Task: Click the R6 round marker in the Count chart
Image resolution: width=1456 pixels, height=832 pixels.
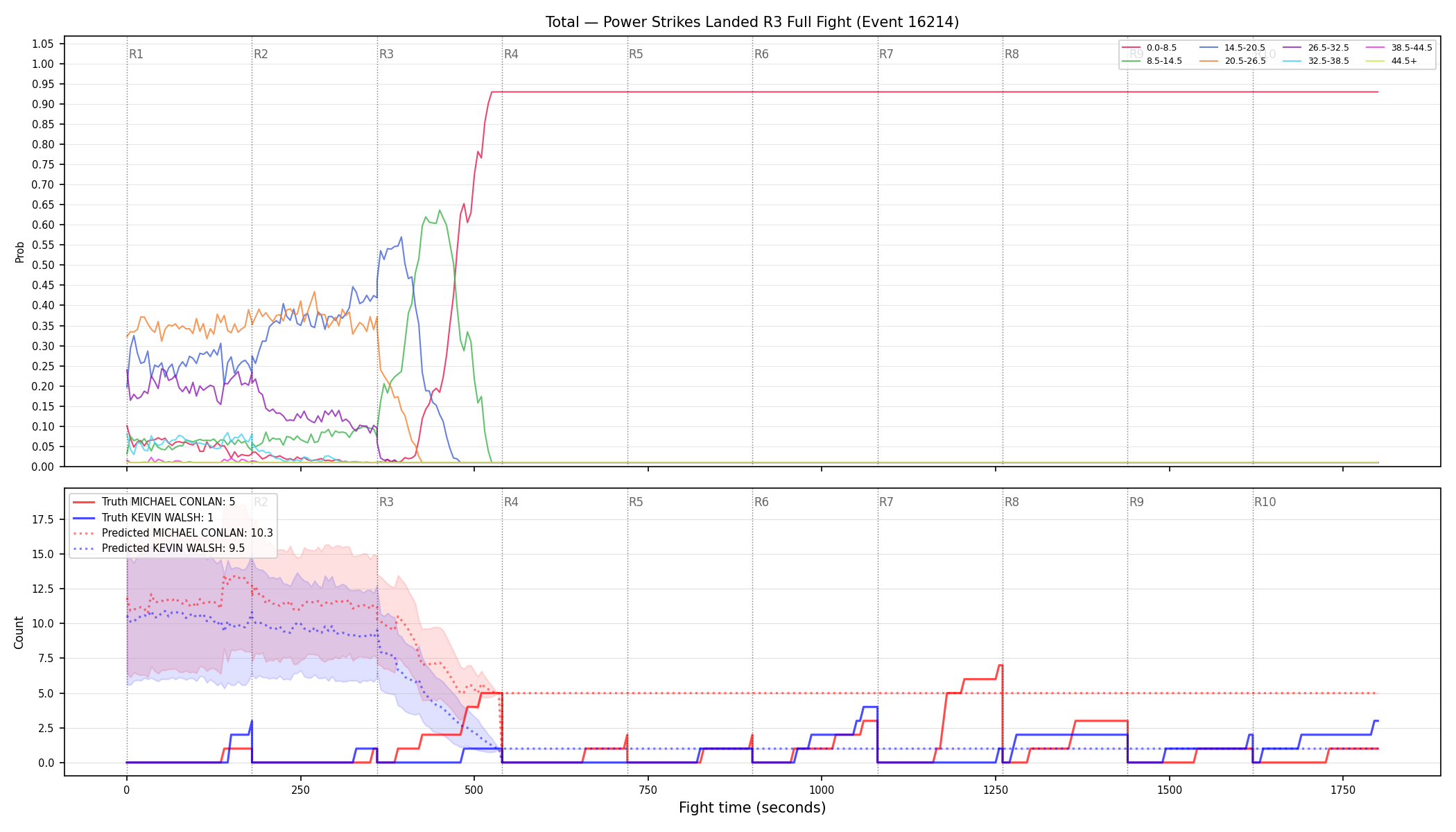Action: point(761,502)
